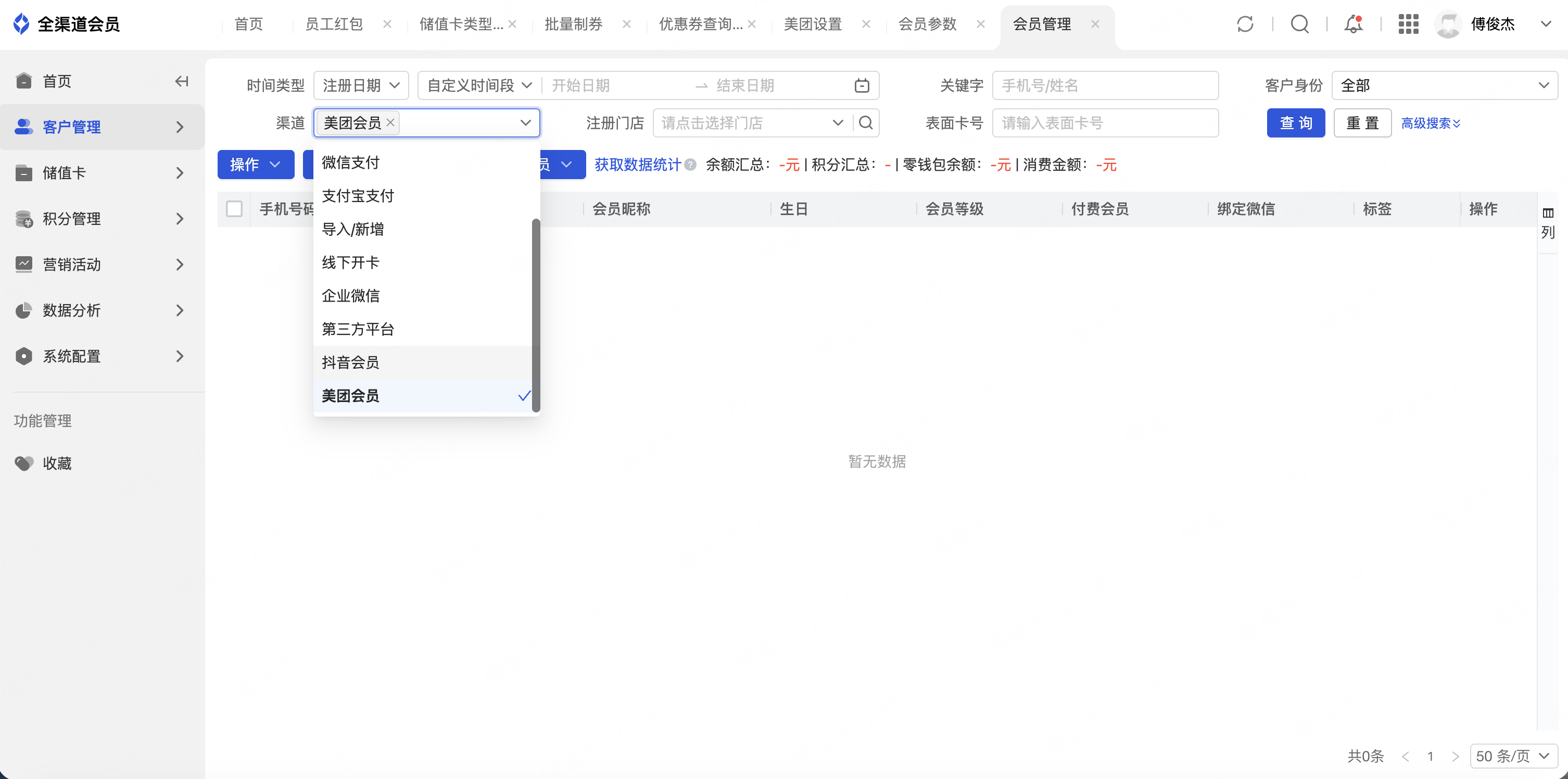Click the help icon beside 获取数据统计
The width and height of the screenshot is (1568, 779).
(x=690, y=165)
